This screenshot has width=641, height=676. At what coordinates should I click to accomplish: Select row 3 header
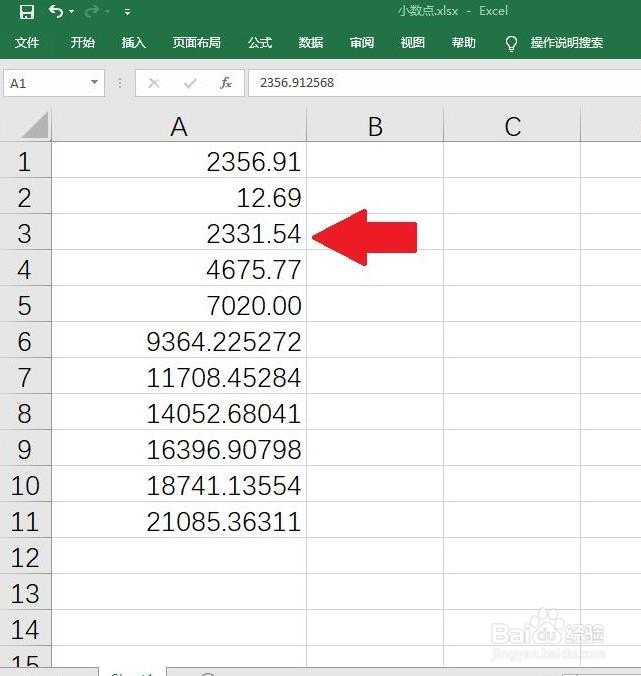[x=25, y=234]
